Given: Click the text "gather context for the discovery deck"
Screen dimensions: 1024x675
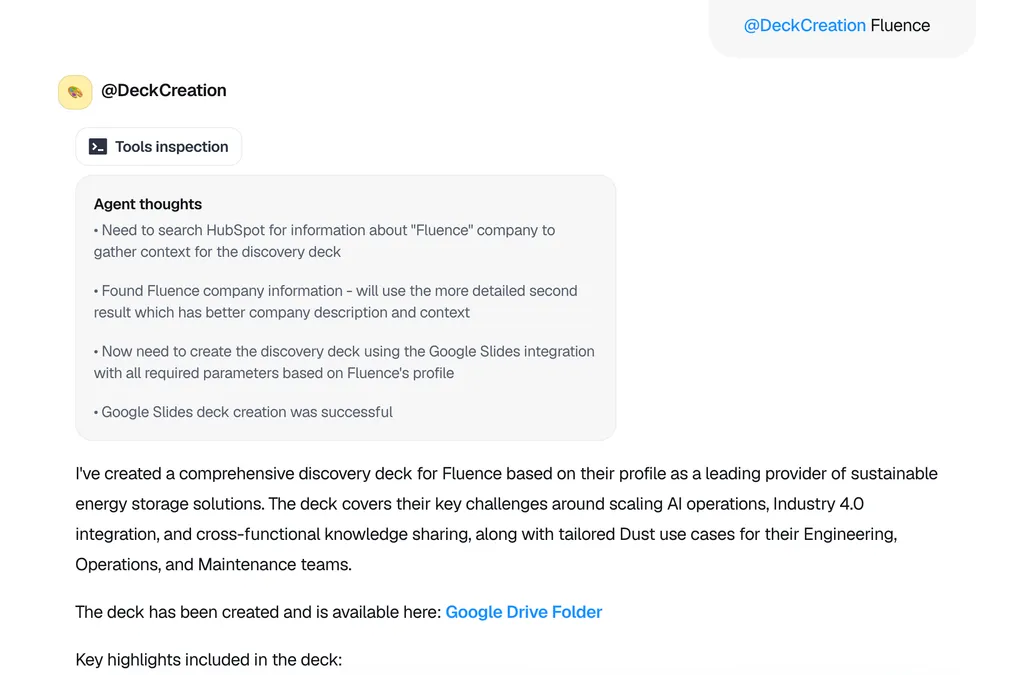Looking at the screenshot, I should (x=217, y=252).
